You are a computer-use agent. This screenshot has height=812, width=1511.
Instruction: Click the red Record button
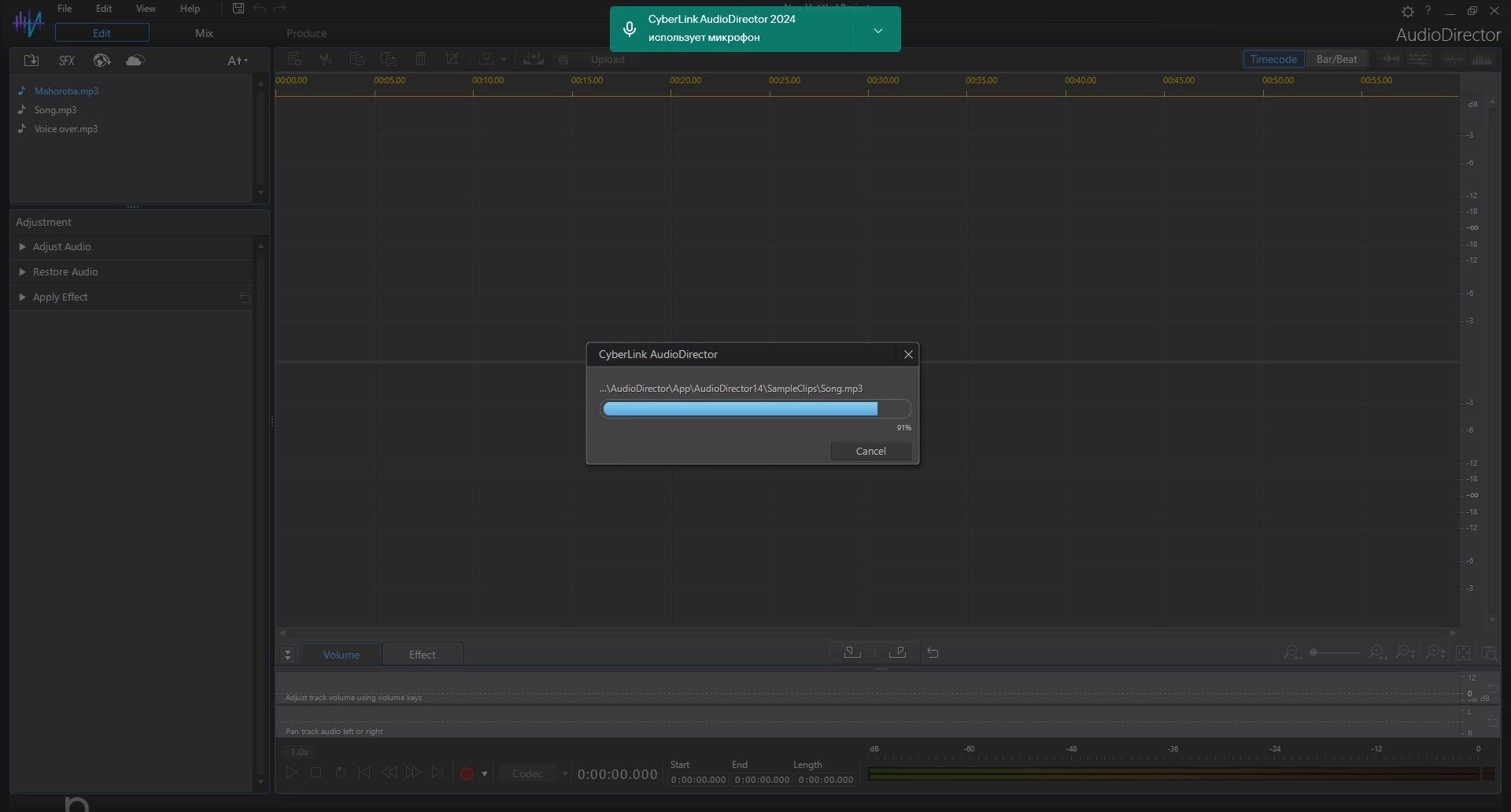pos(467,774)
